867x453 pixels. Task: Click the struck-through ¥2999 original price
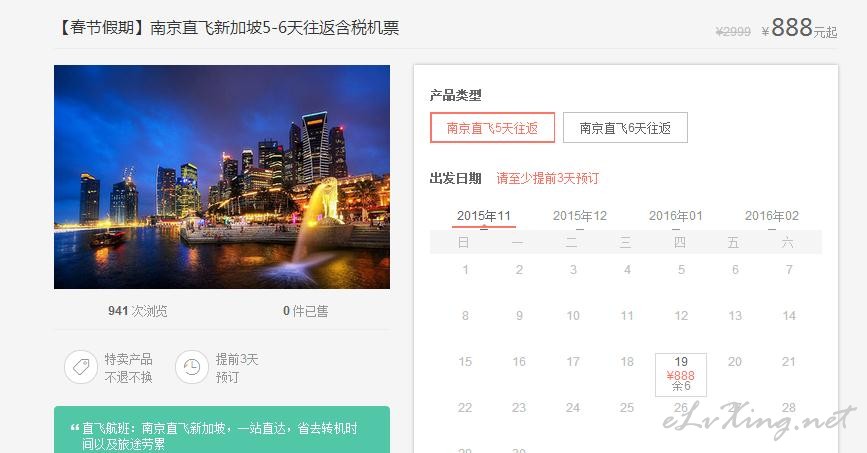pyautogui.click(x=733, y=32)
